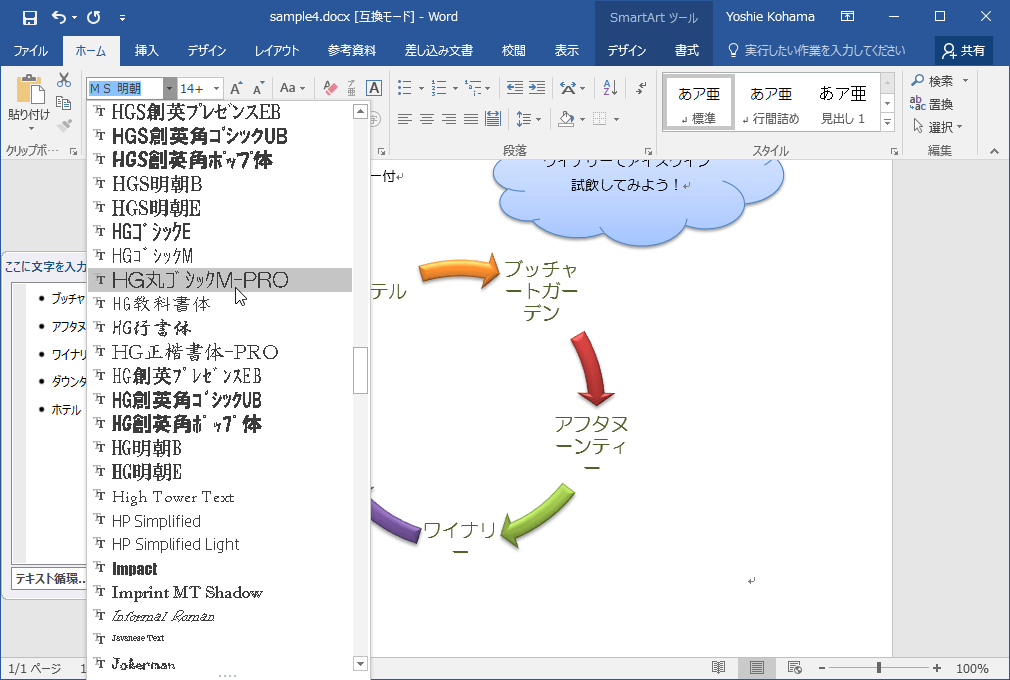Image resolution: width=1010 pixels, height=680 pixels.
Task: Click font list scroll-down arrow
Action: 361,663
